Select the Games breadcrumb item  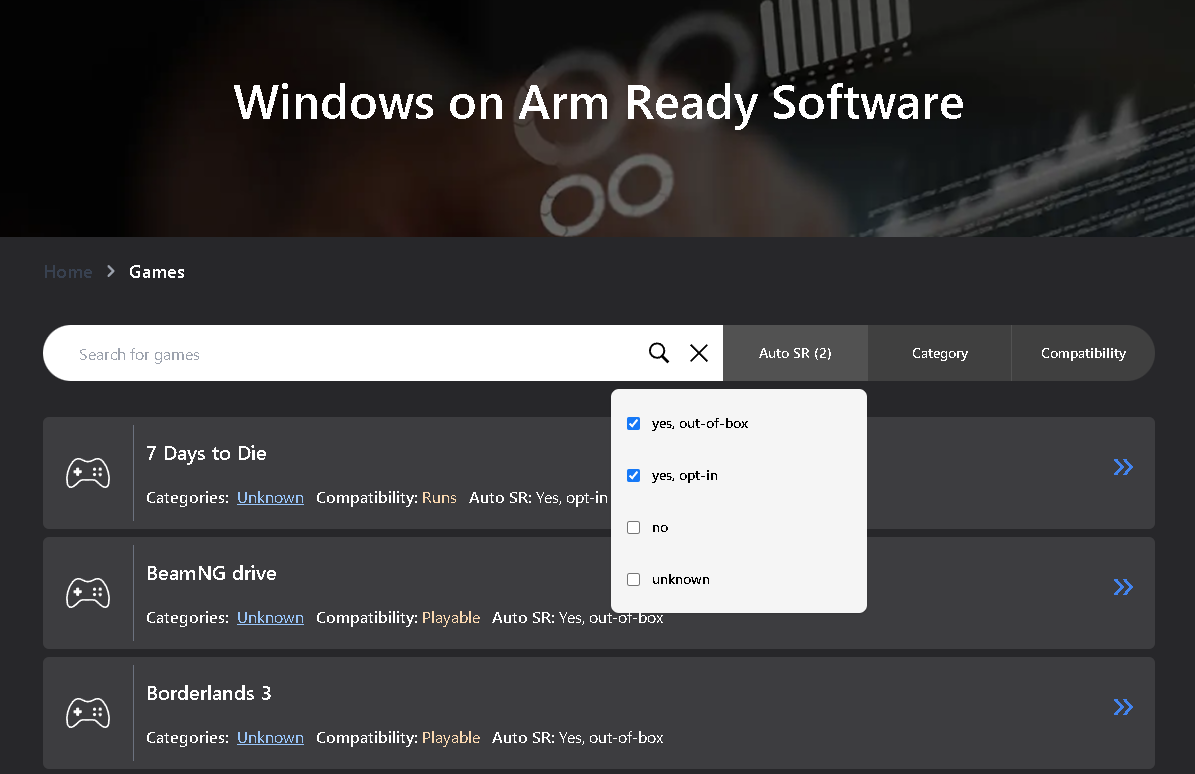157,272
